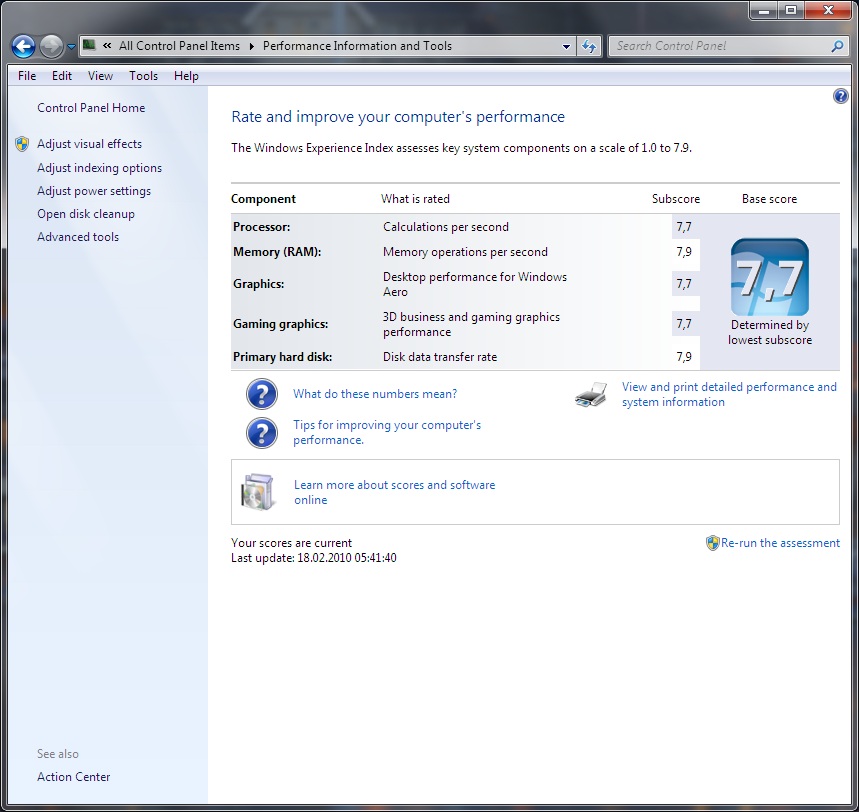Viewport: 859px width, 812px height.
Task: Open the View menu
Action: pyautogui.click(x=100, y=76)
